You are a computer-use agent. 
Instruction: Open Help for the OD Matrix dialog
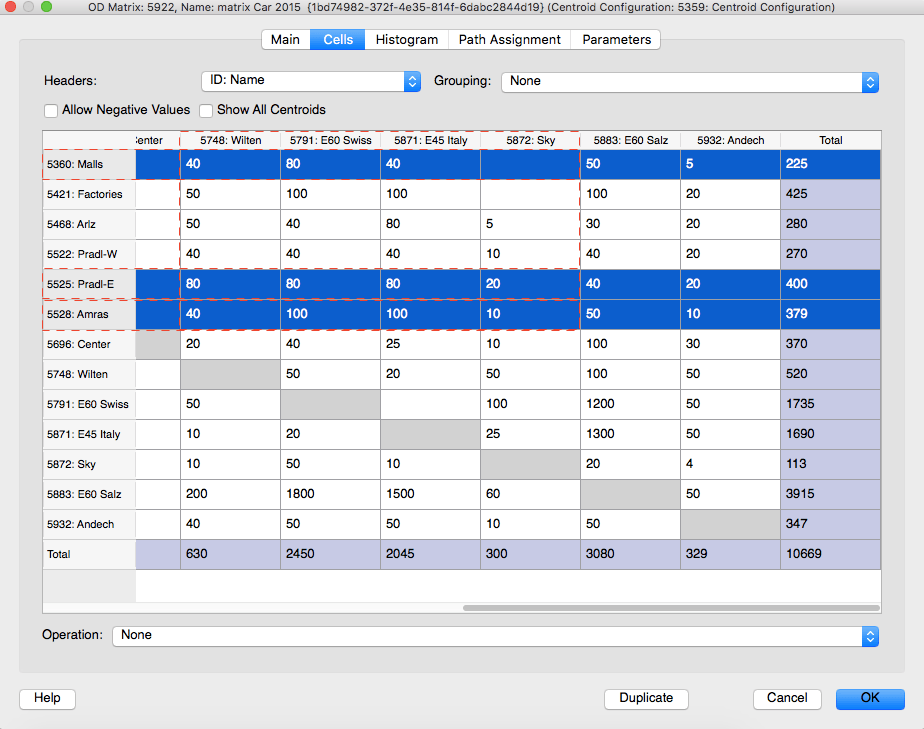[47, 698]
